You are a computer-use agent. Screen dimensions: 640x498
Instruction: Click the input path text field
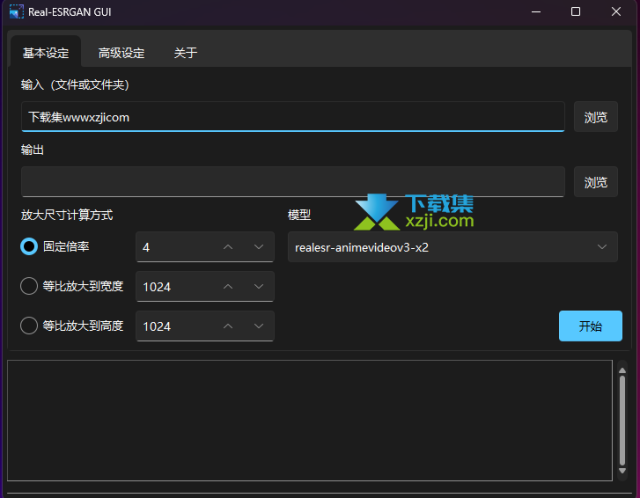(293, 117)
